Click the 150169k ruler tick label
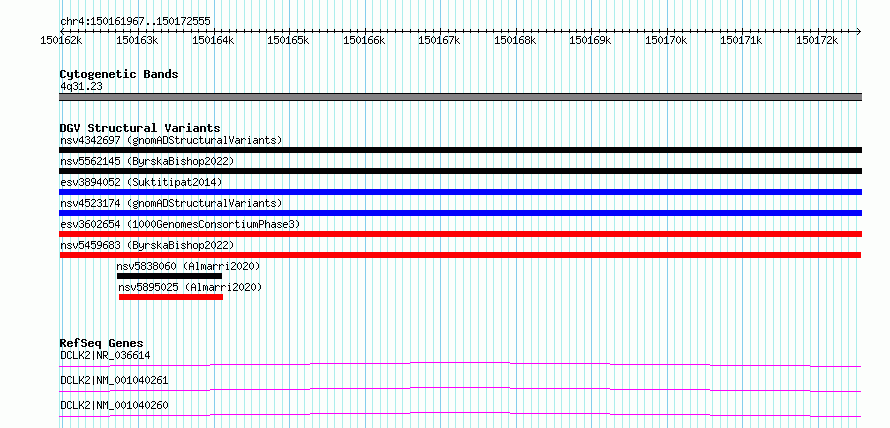Image resolution: width=890 pixels, height=428 pixels. tap(590, 41)
